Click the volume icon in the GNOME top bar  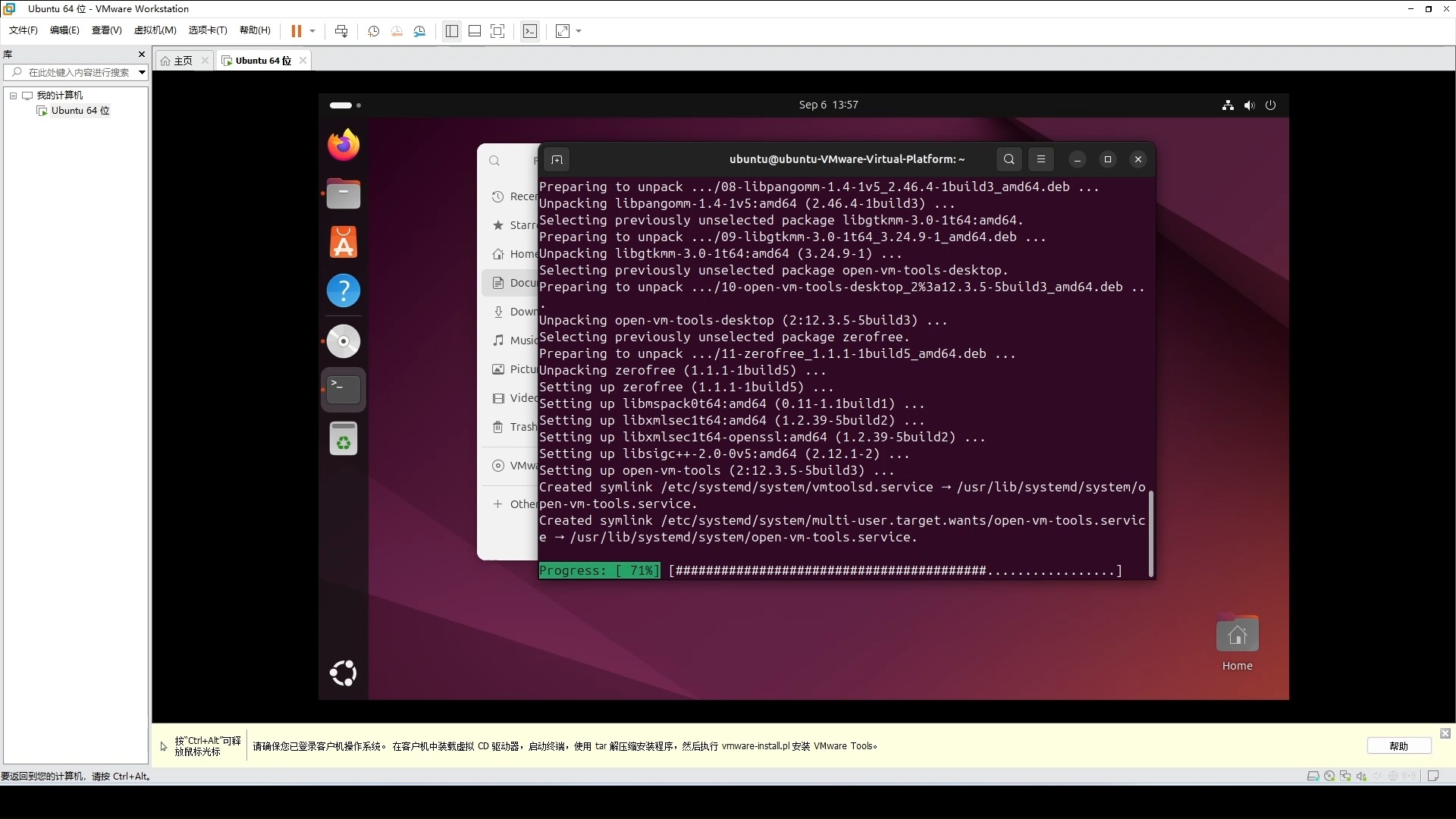1249,105
